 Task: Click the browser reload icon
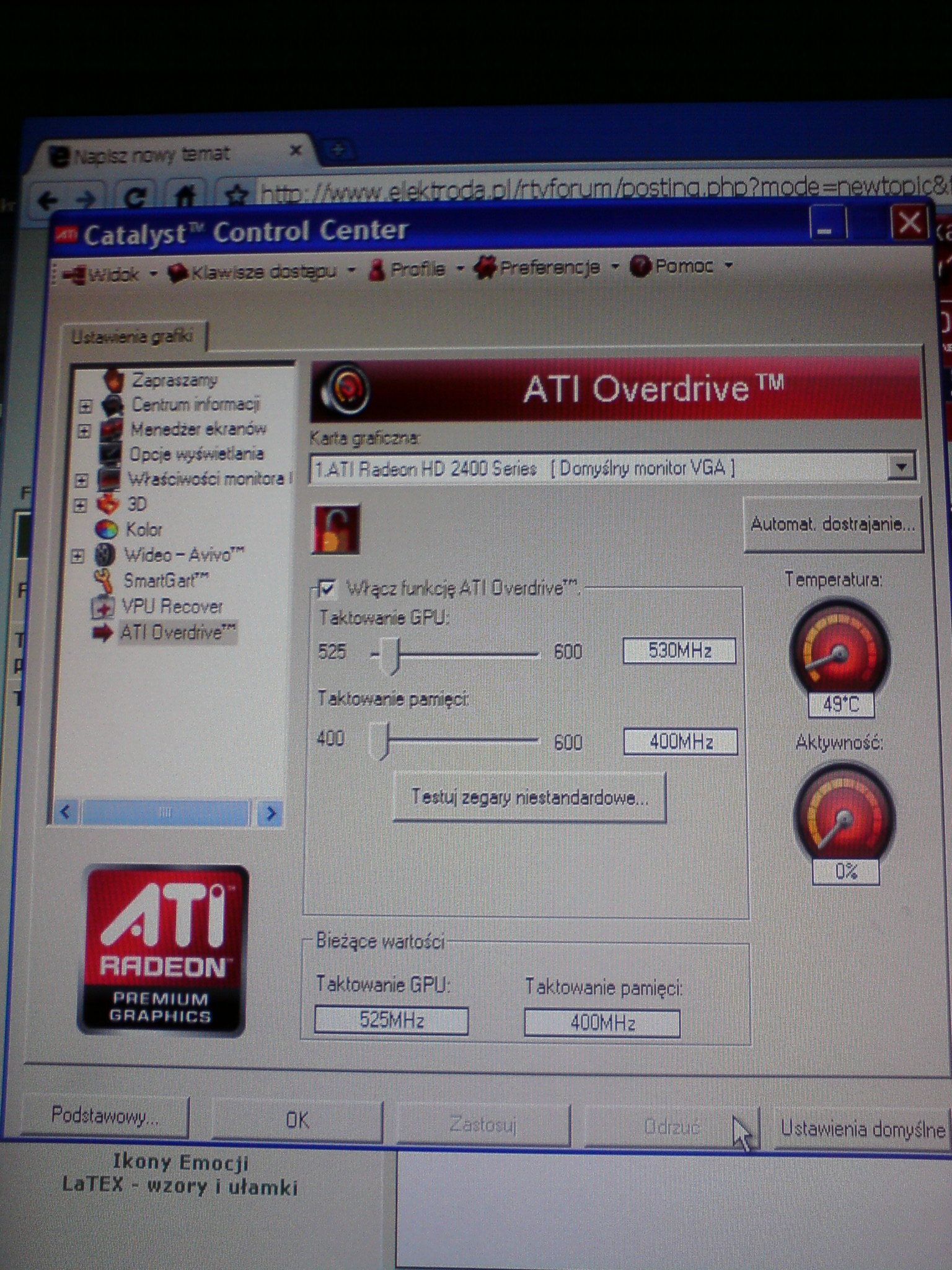coord(135,198)
